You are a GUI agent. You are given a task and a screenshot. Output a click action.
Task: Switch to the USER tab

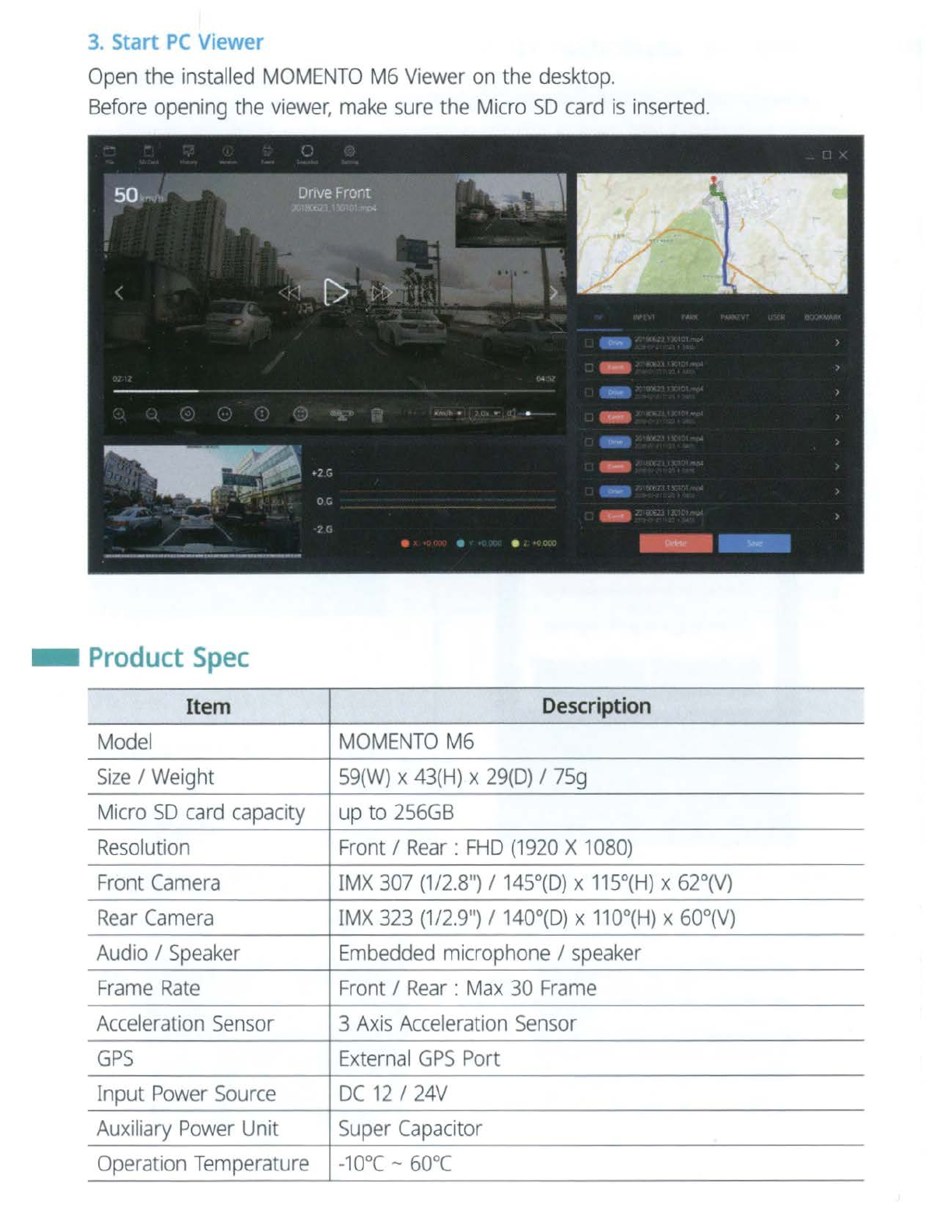click(x=776, y=317)
